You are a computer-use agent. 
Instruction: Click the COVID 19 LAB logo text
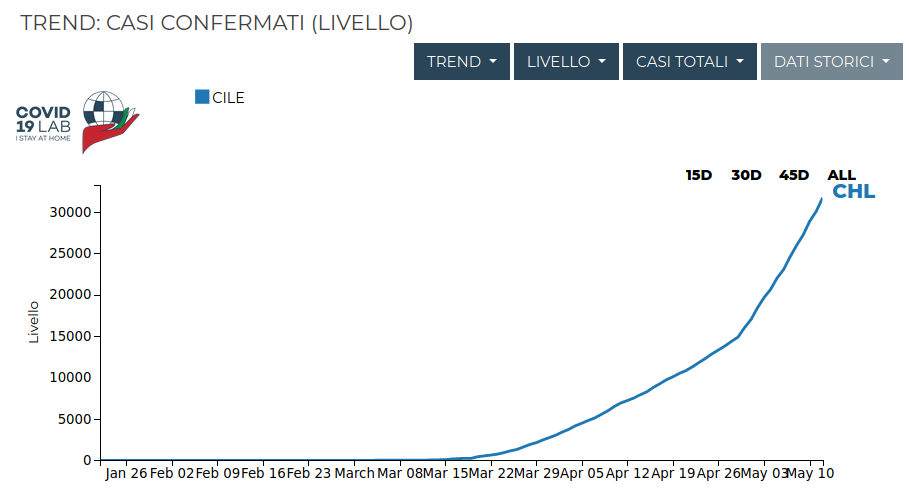tap(43, 123)
